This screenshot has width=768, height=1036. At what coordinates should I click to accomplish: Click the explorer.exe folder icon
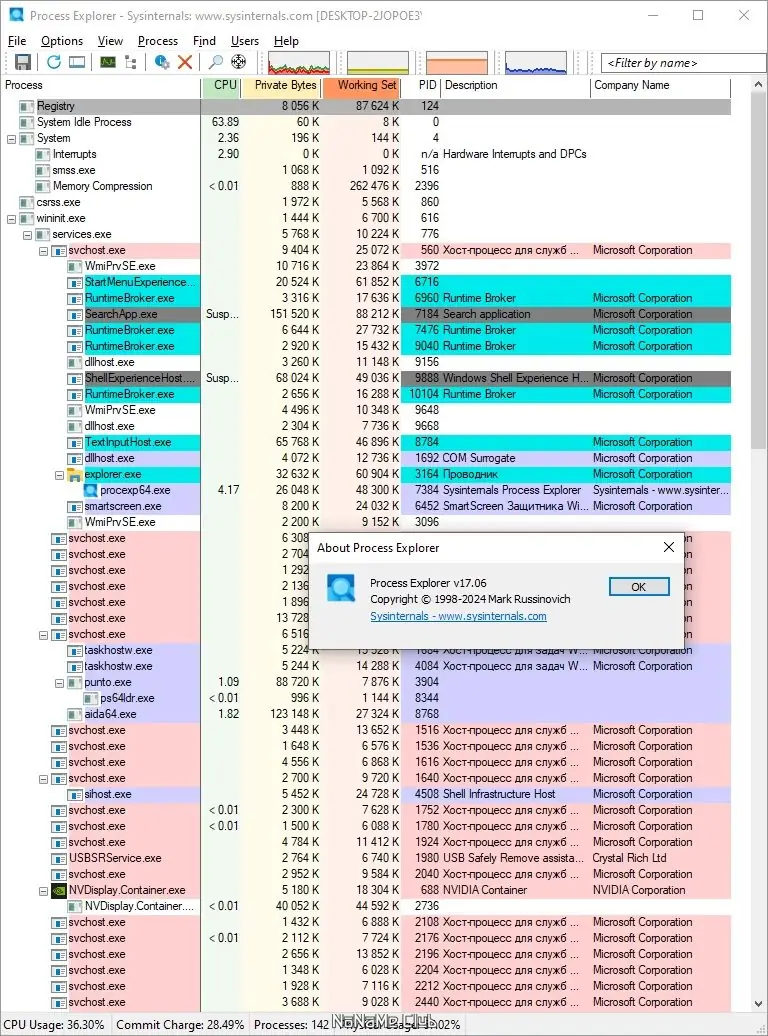click(x=75, y=474)
